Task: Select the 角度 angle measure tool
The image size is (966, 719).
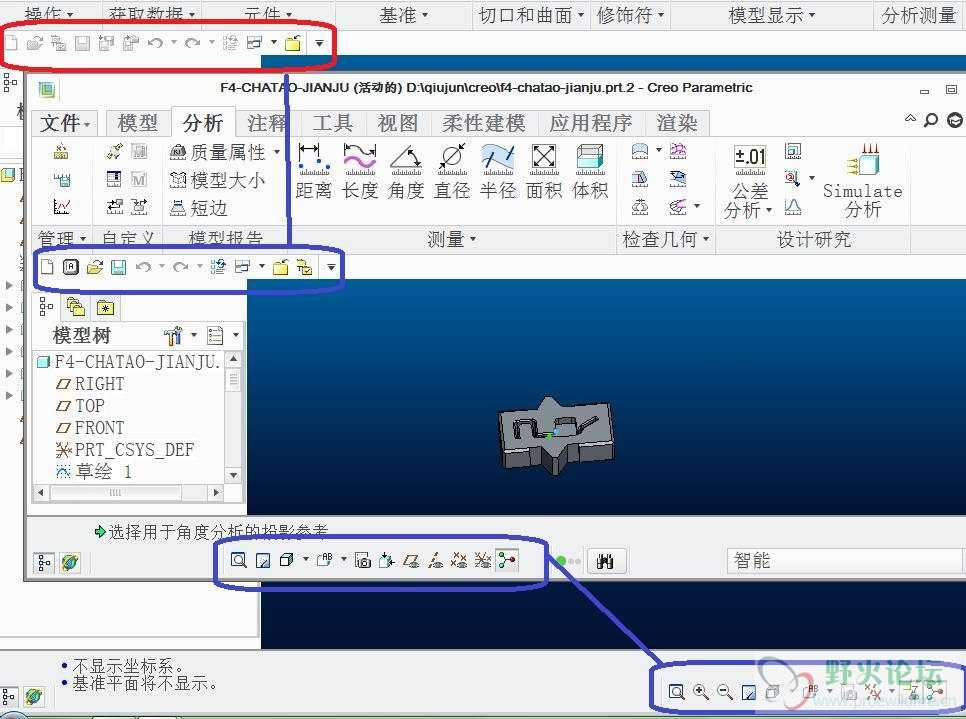Action: 405,171
